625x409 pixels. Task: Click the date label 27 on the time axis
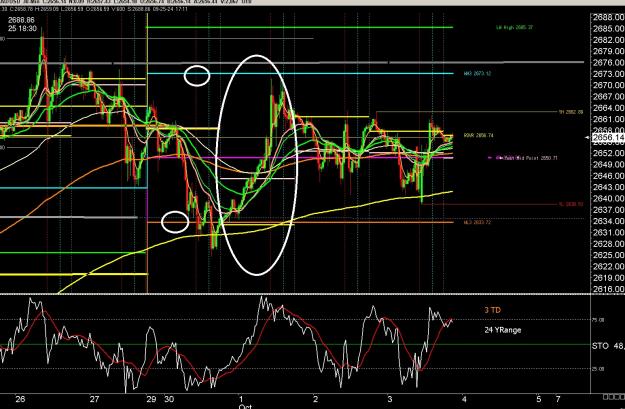tap(94, 399)
